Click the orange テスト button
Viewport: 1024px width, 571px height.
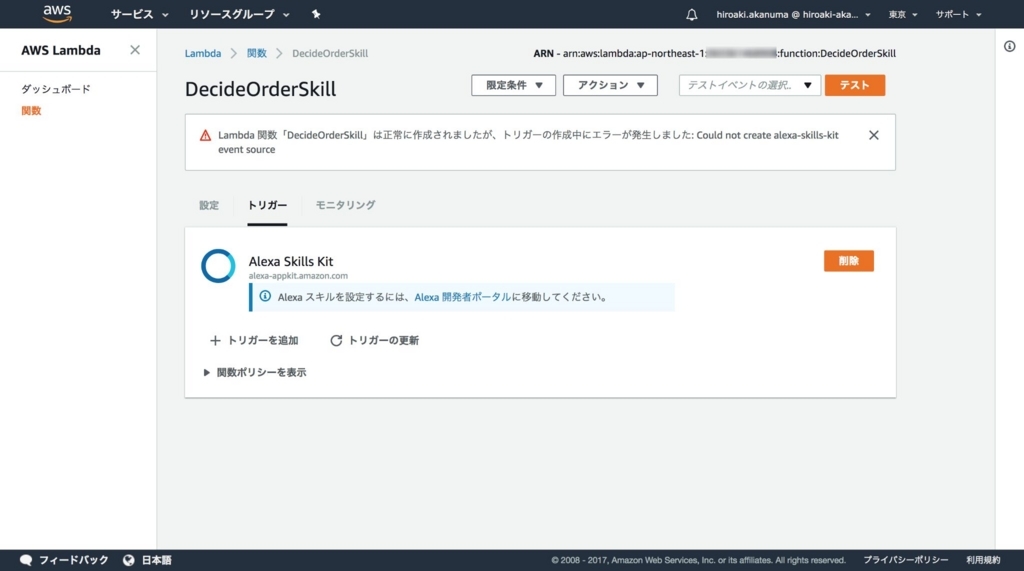pyautogui.click(x=854, y=85)
